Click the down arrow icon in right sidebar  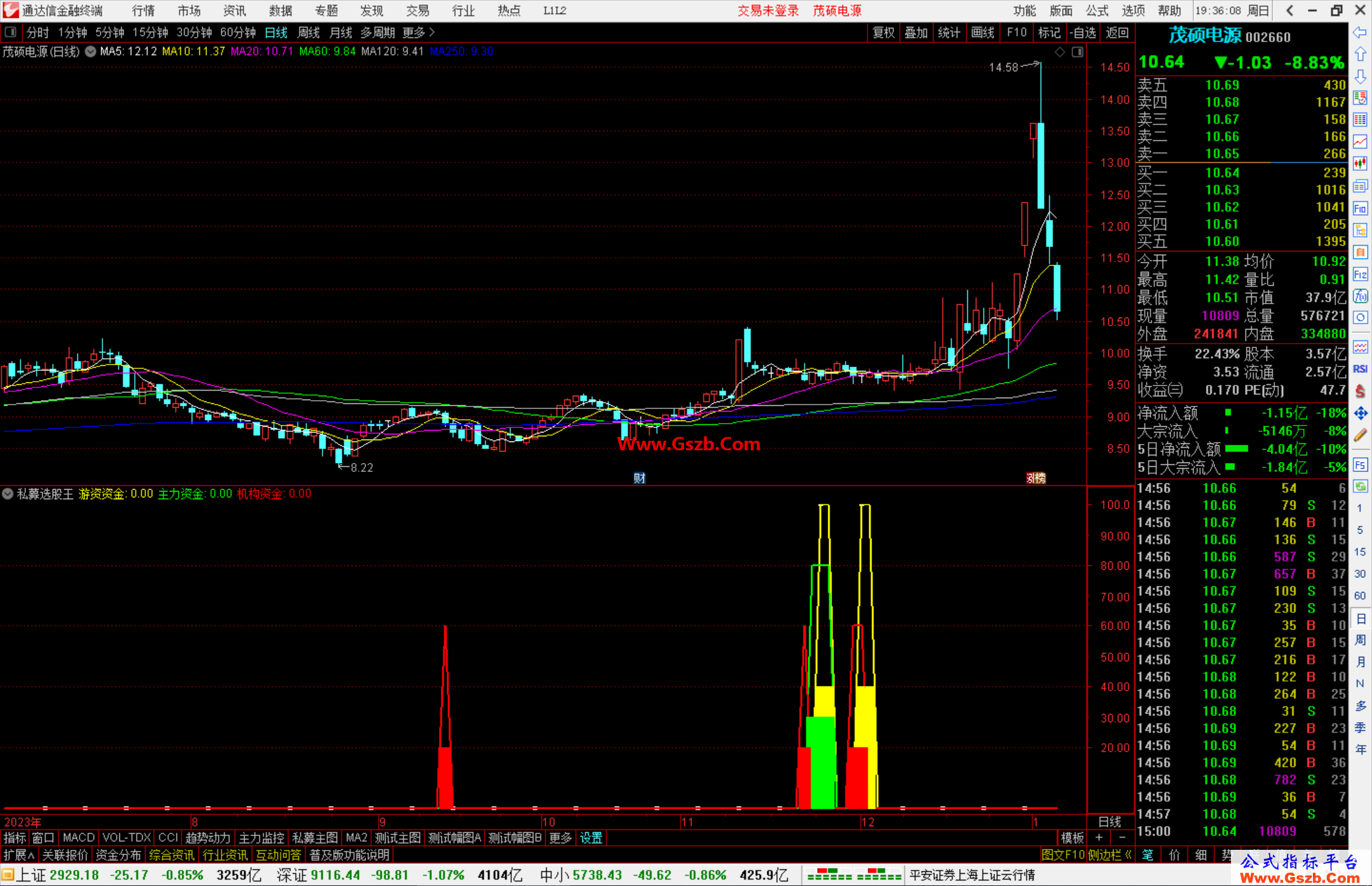[x=1360, y=76]
